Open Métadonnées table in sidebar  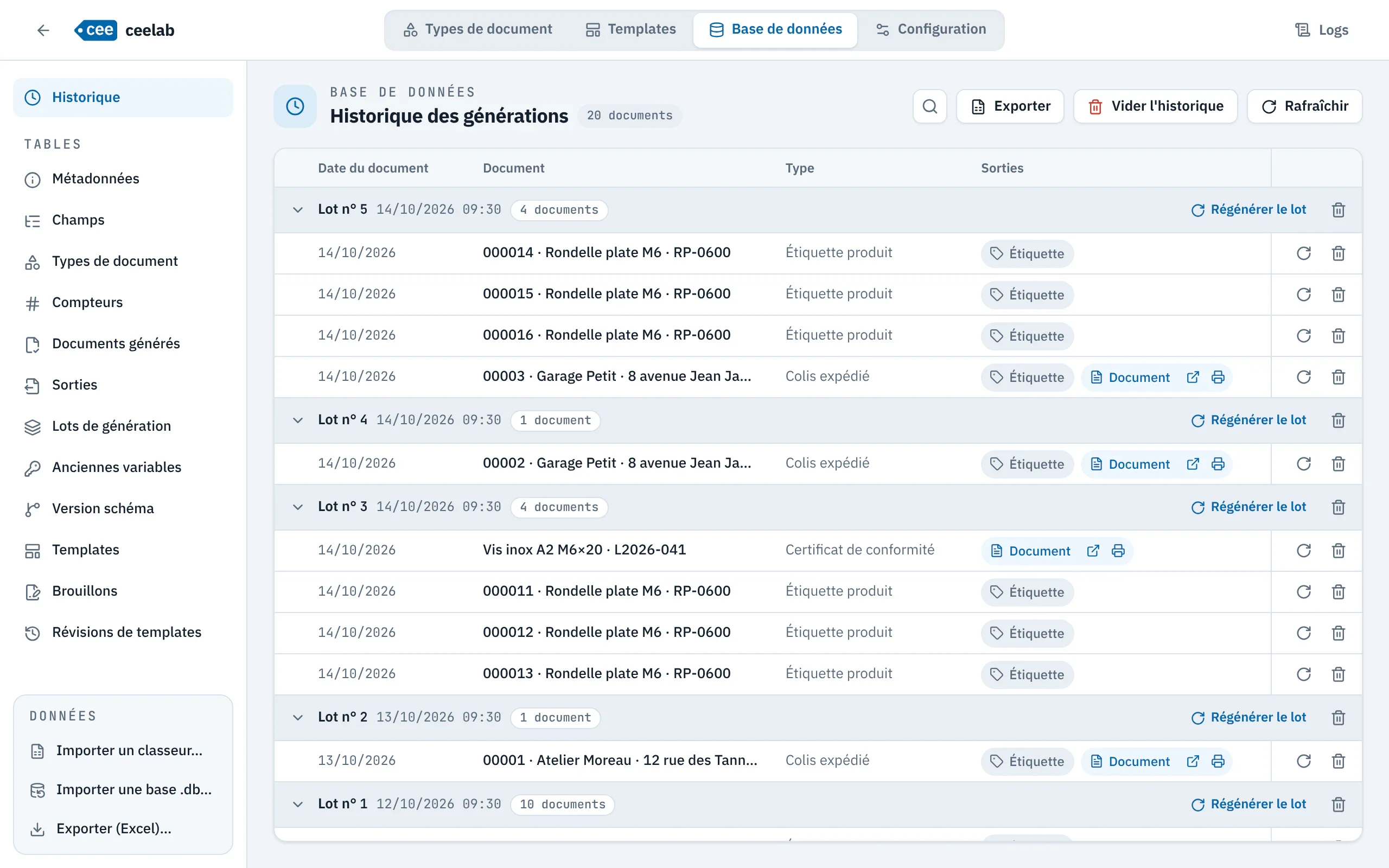point(123,179)
